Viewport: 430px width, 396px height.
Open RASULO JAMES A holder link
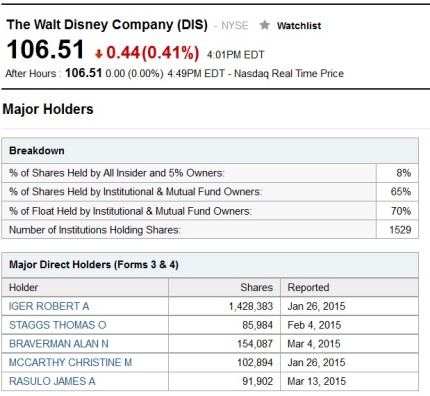click(52, 381)
